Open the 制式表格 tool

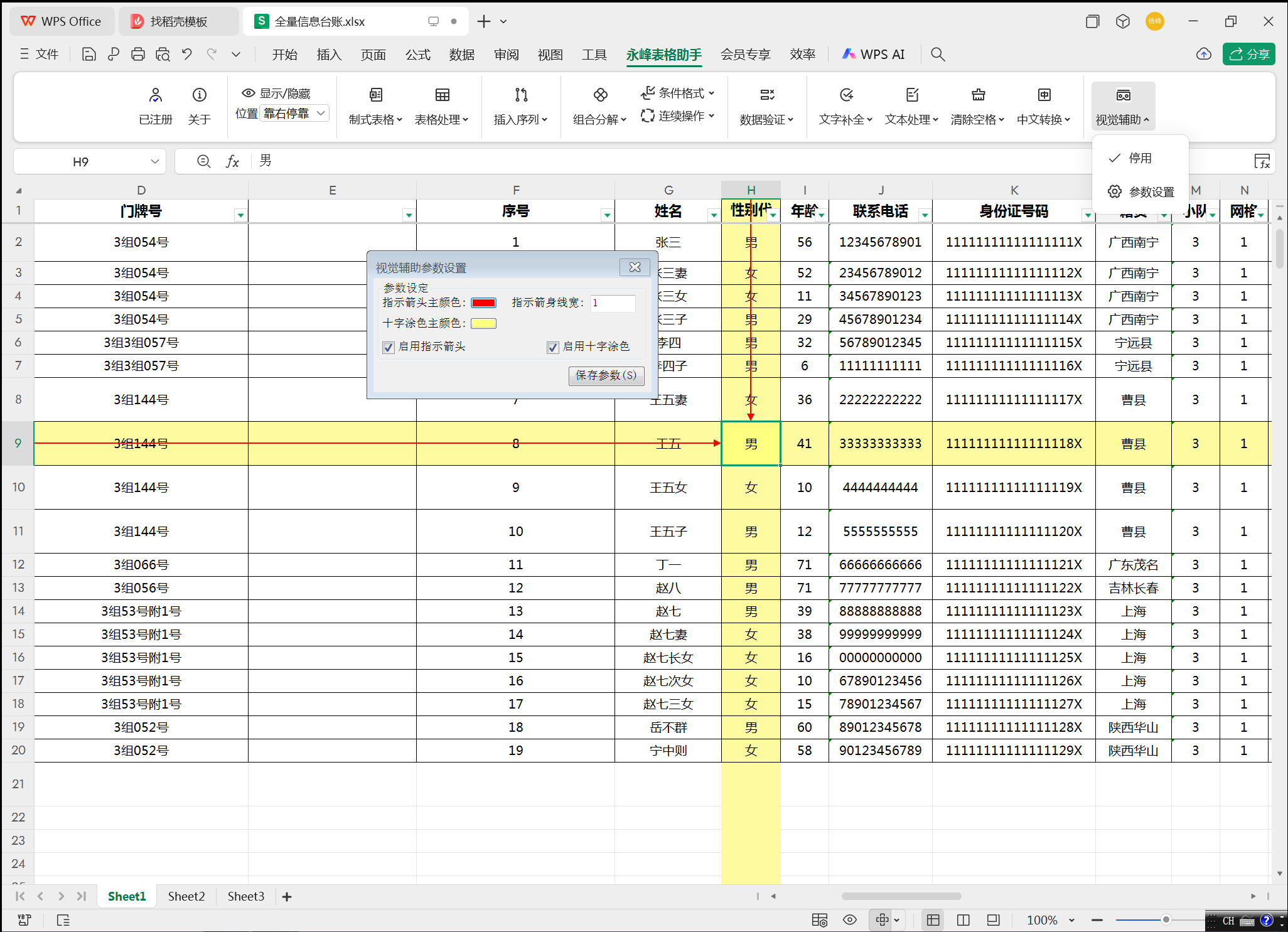[373, 105]
